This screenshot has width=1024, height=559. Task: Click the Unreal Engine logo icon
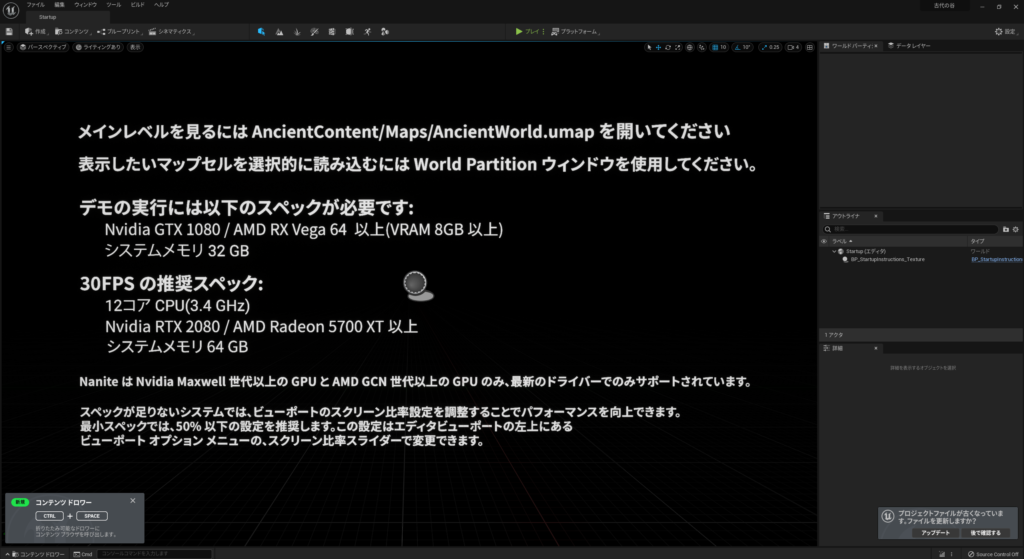(10, 10)
